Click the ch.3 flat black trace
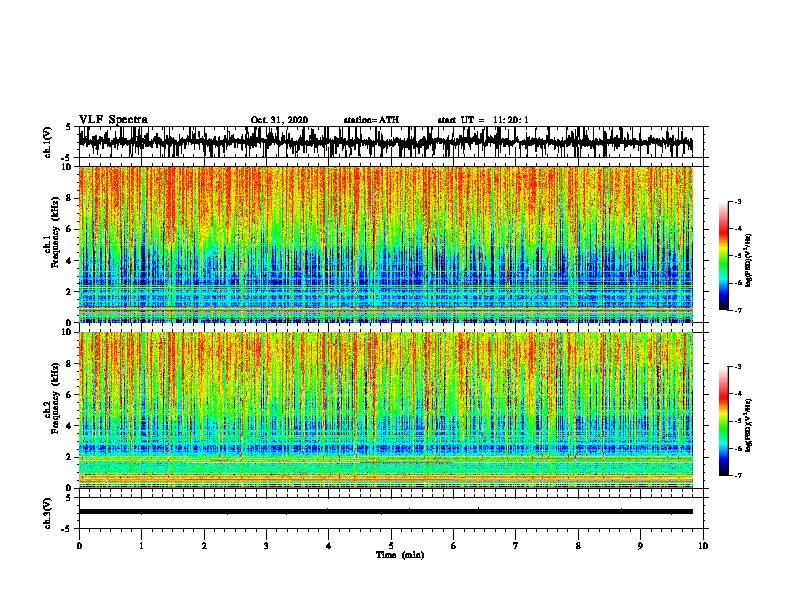This screenshot has width=792, height=612. pos(385,512)
